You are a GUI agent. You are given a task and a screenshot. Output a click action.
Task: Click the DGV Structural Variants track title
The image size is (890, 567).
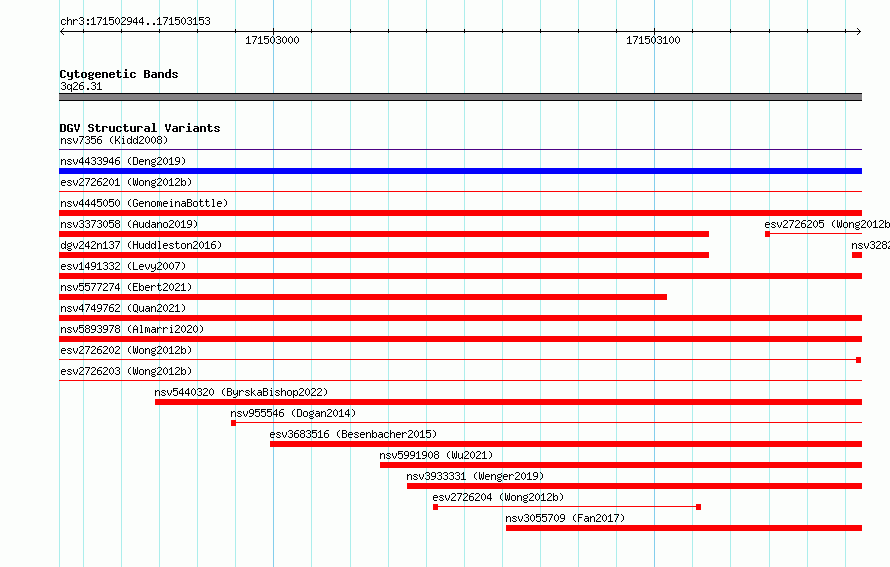click(140, 128)
